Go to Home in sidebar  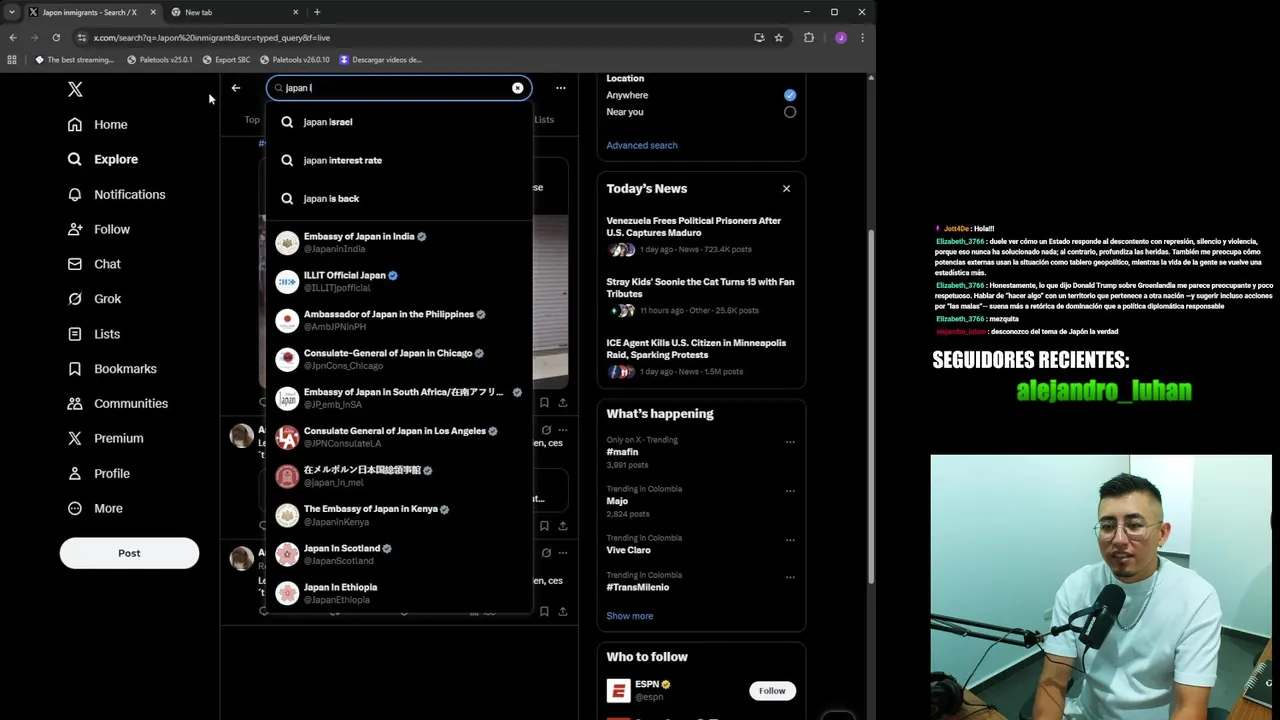pyautogui.click(x=98, y=124)
